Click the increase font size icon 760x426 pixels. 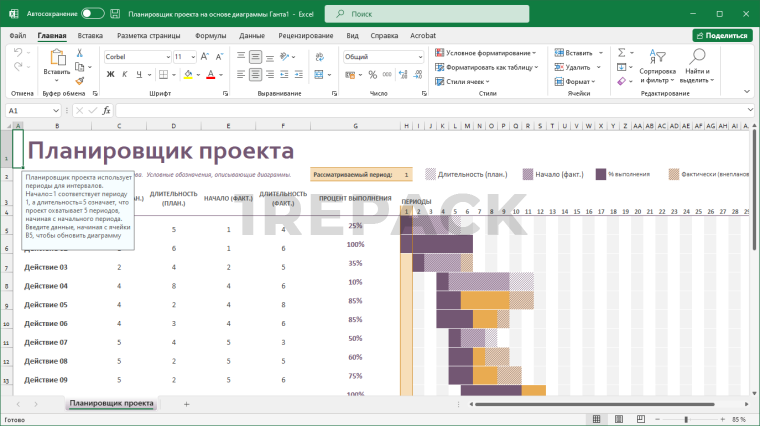pos(206,57)
